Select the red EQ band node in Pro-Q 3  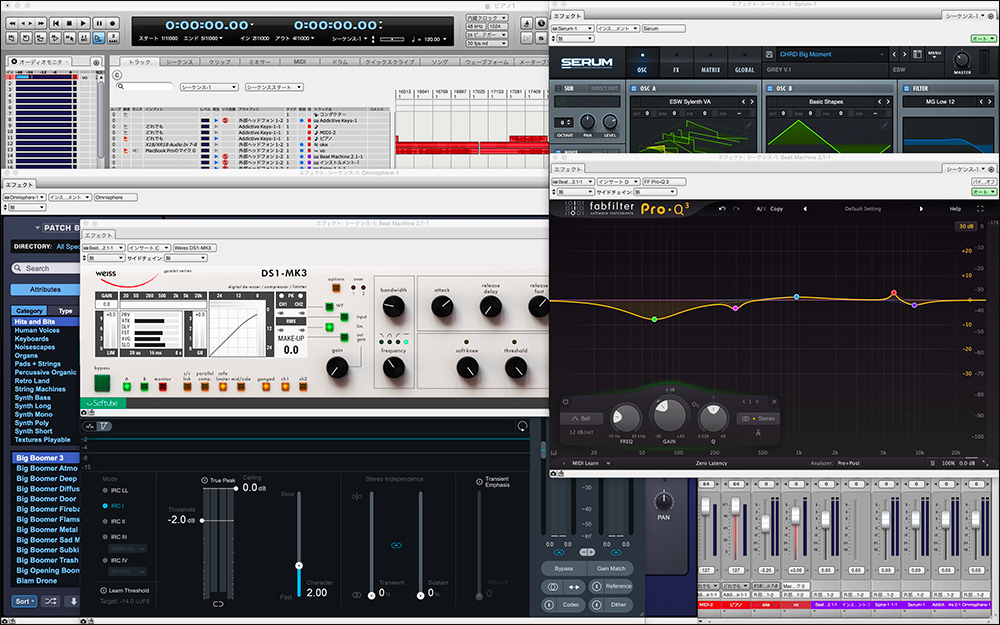(x=894, y=293)
